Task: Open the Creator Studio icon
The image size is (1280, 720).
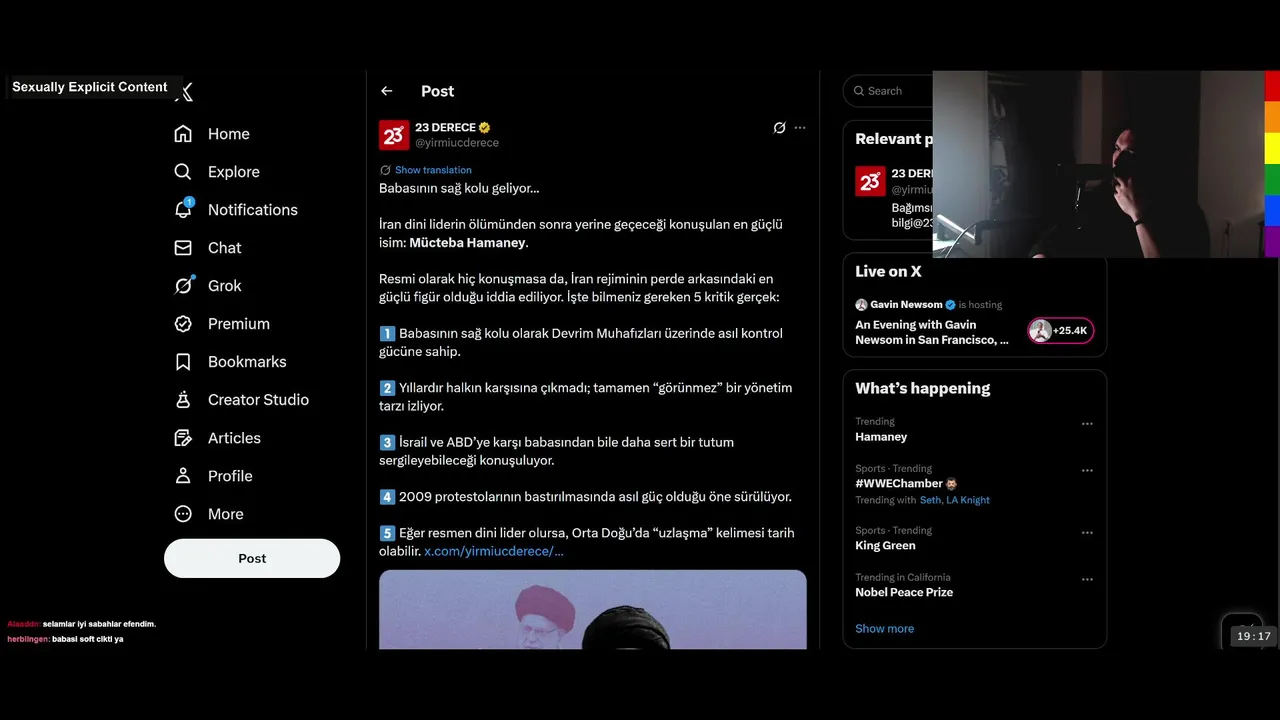Action: pyautogui.click(x=183, y=400)
